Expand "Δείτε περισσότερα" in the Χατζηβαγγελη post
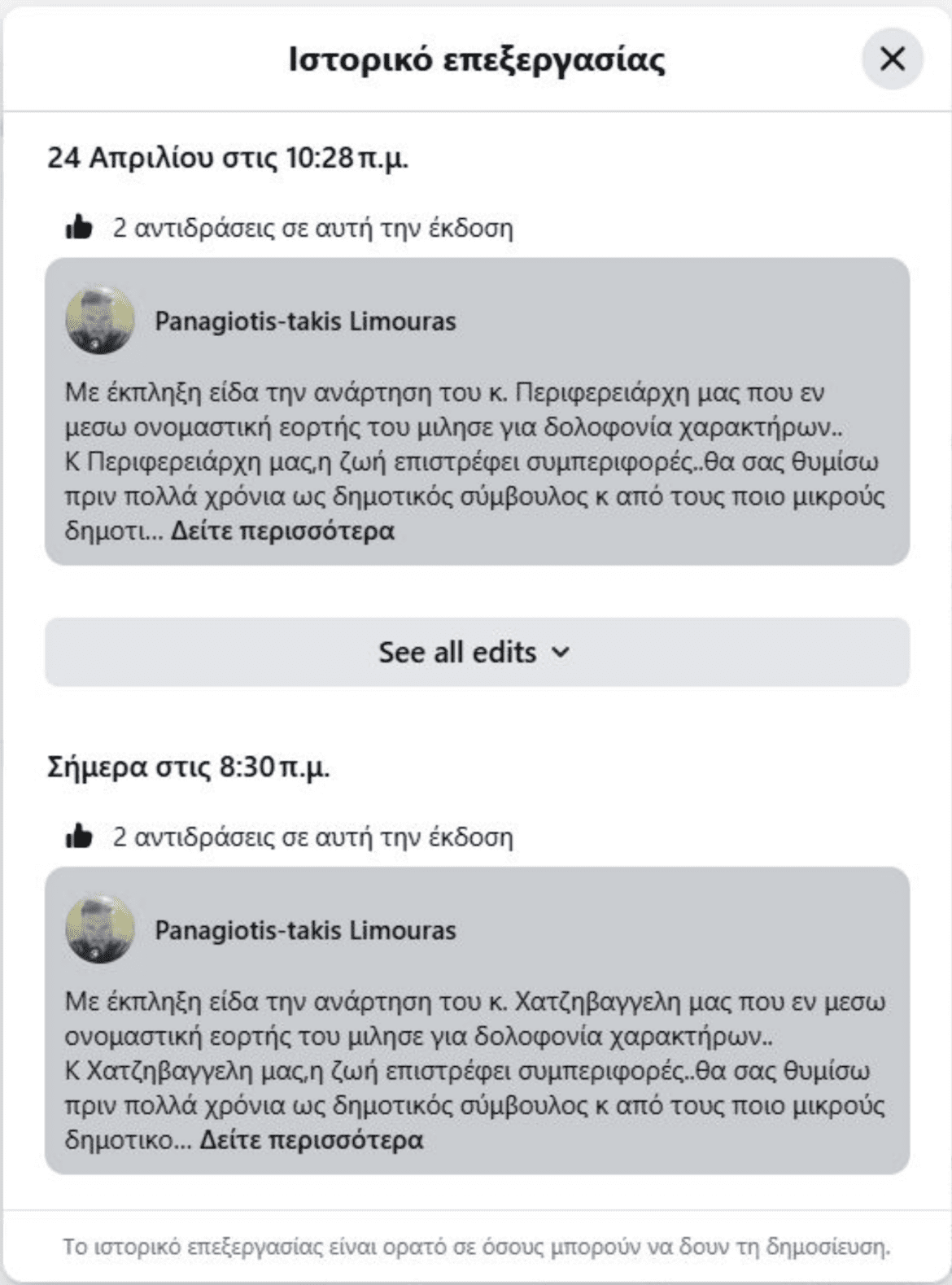 [x=312, y=1140]
